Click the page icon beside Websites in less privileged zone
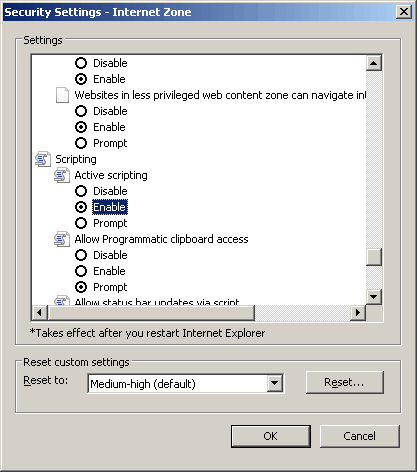The height and width of the screenshot is (472, 417). tap(62, 95)
